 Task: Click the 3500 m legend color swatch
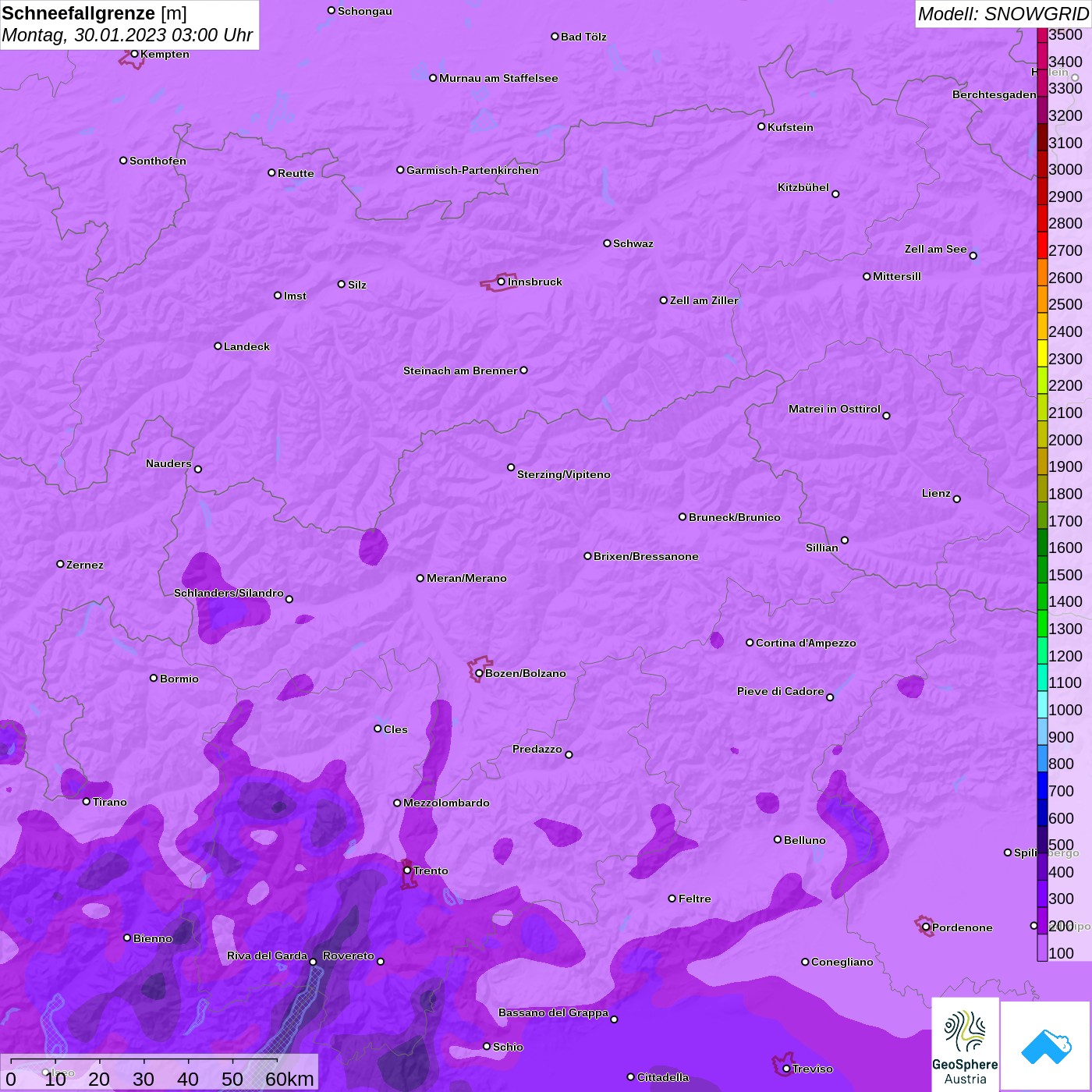pos(1042,34)
